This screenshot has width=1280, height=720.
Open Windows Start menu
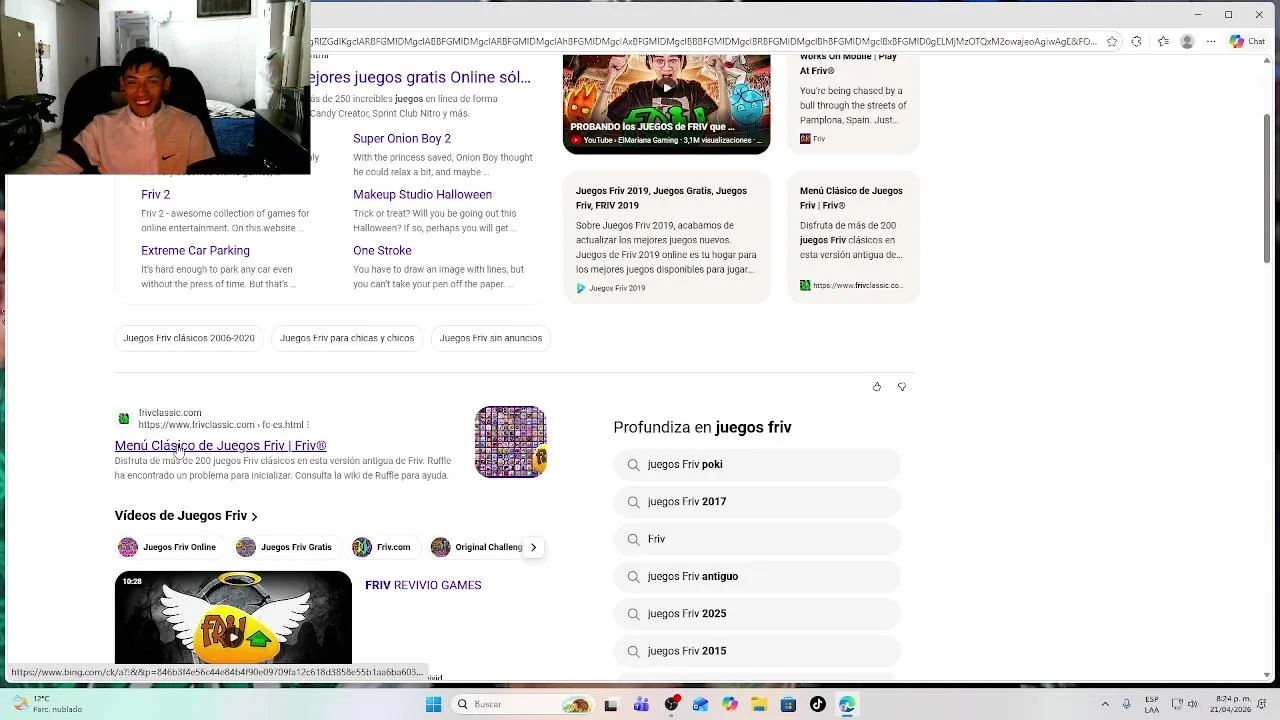point(433,704)
